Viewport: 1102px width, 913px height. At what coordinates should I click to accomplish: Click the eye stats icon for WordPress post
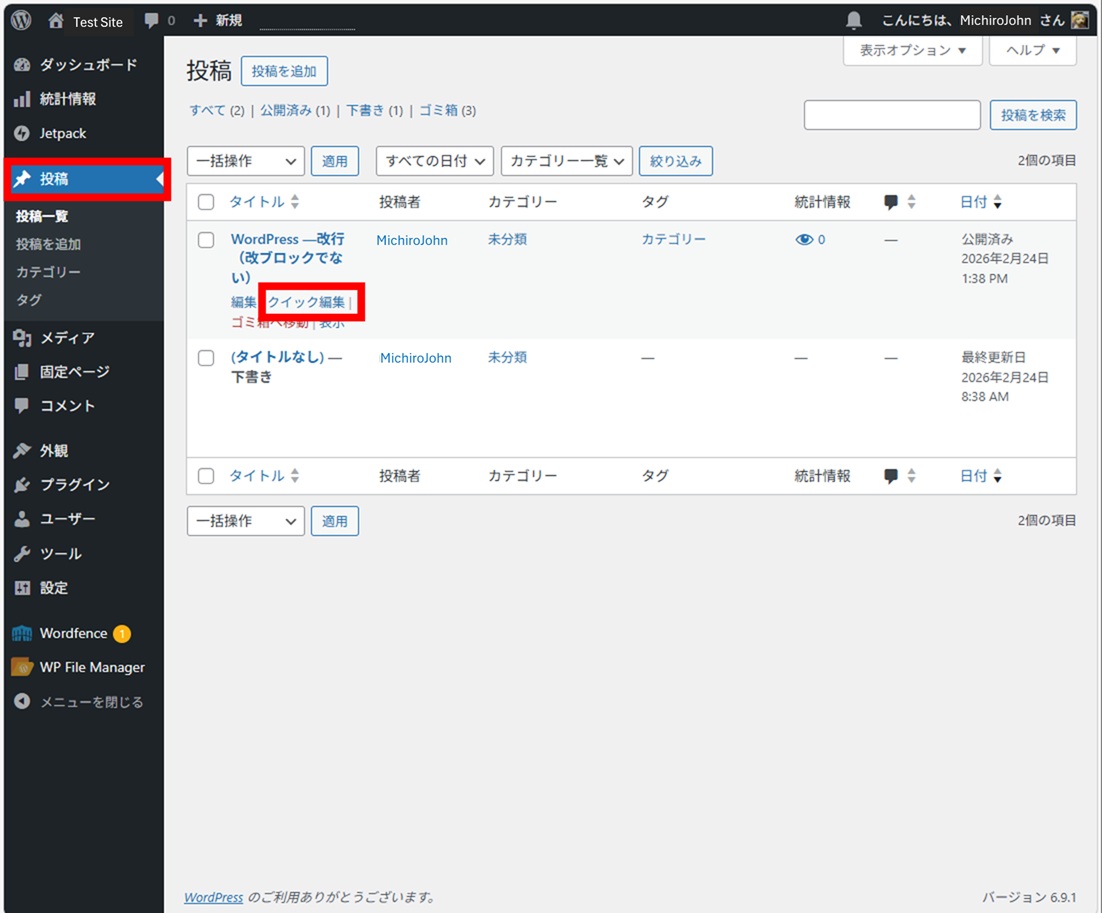804,240
